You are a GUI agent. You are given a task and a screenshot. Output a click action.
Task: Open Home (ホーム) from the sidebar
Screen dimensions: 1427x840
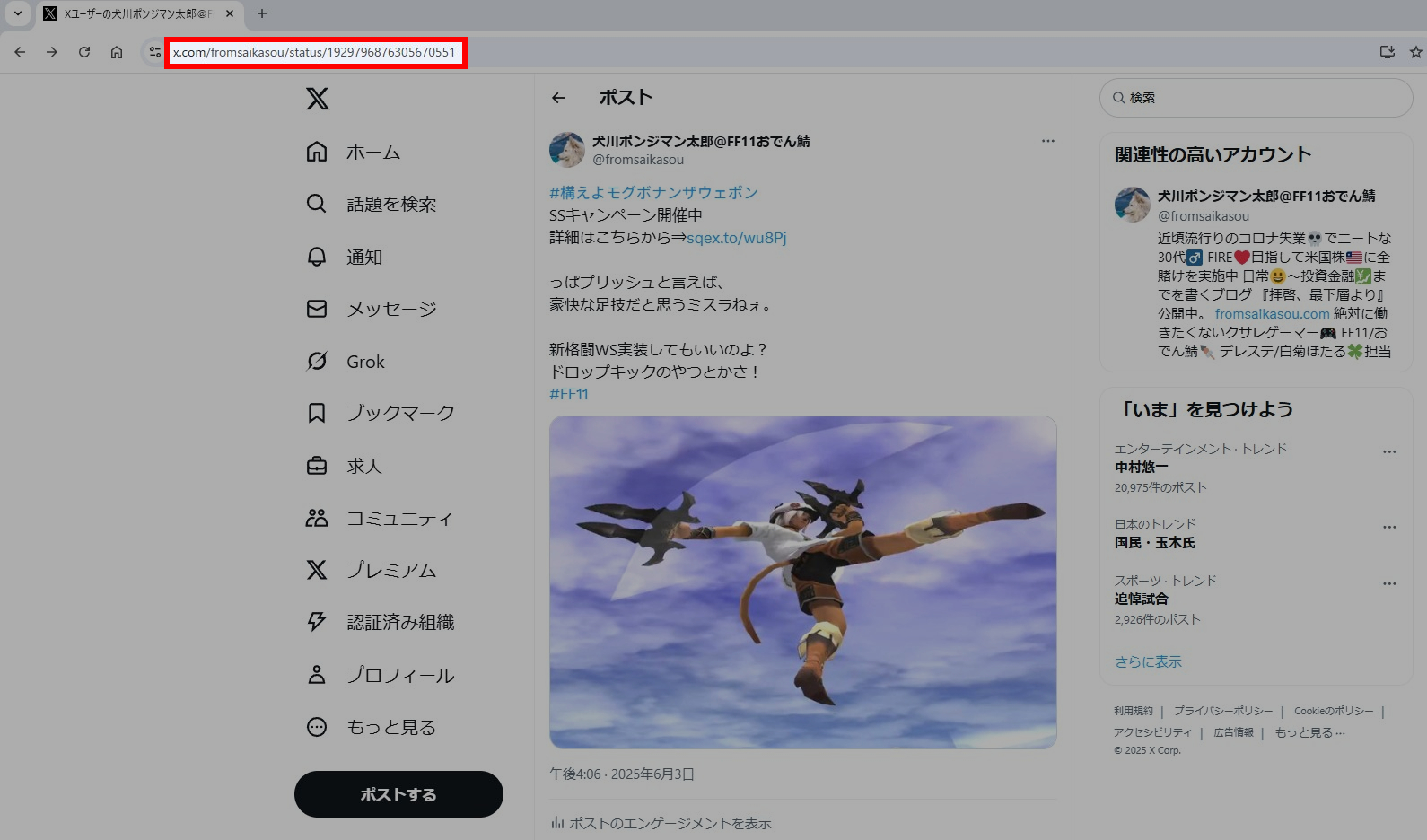pyautogui.click(x=354, y=153)
